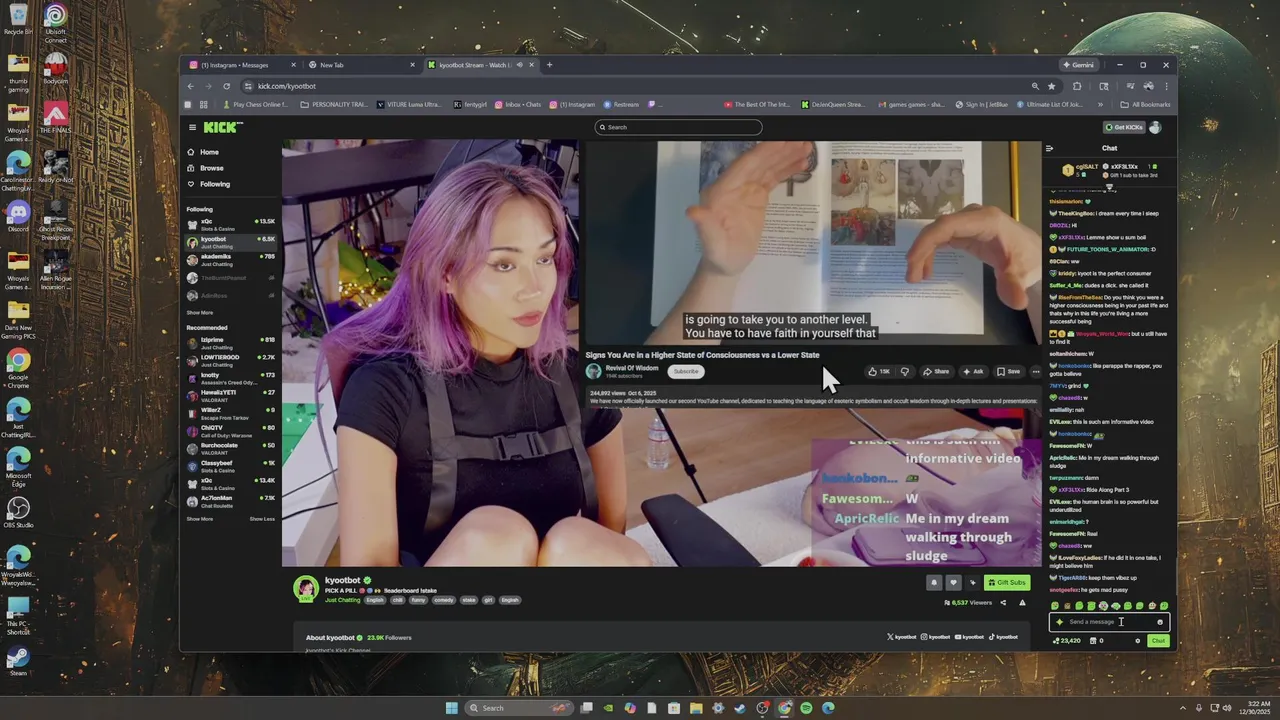Click the browser back arrow
This screenshot has width=1280, height=720.
click(190, 86)
